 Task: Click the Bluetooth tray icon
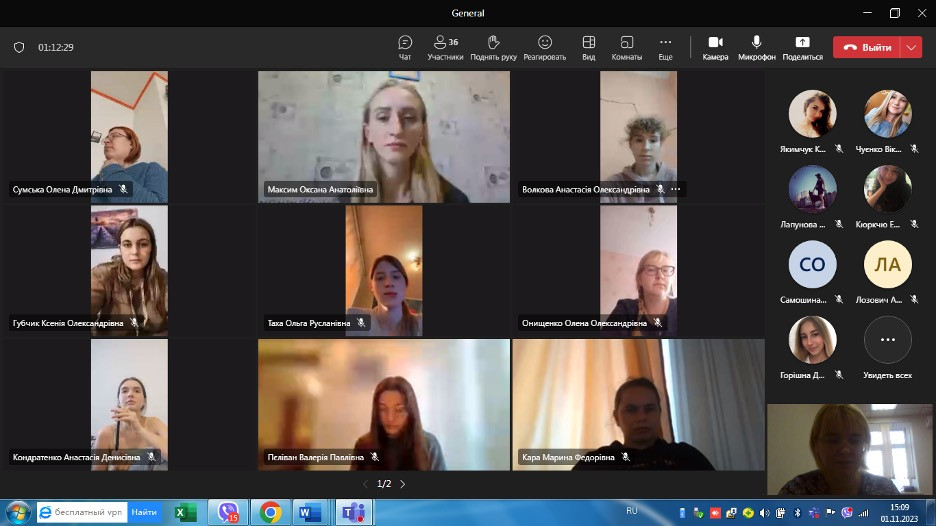tap(797, 513)
